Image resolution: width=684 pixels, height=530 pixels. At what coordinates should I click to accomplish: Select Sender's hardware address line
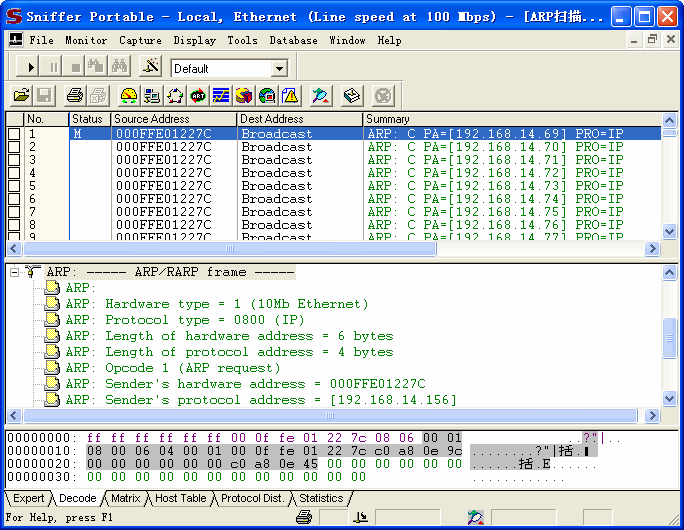pos(245,384)
